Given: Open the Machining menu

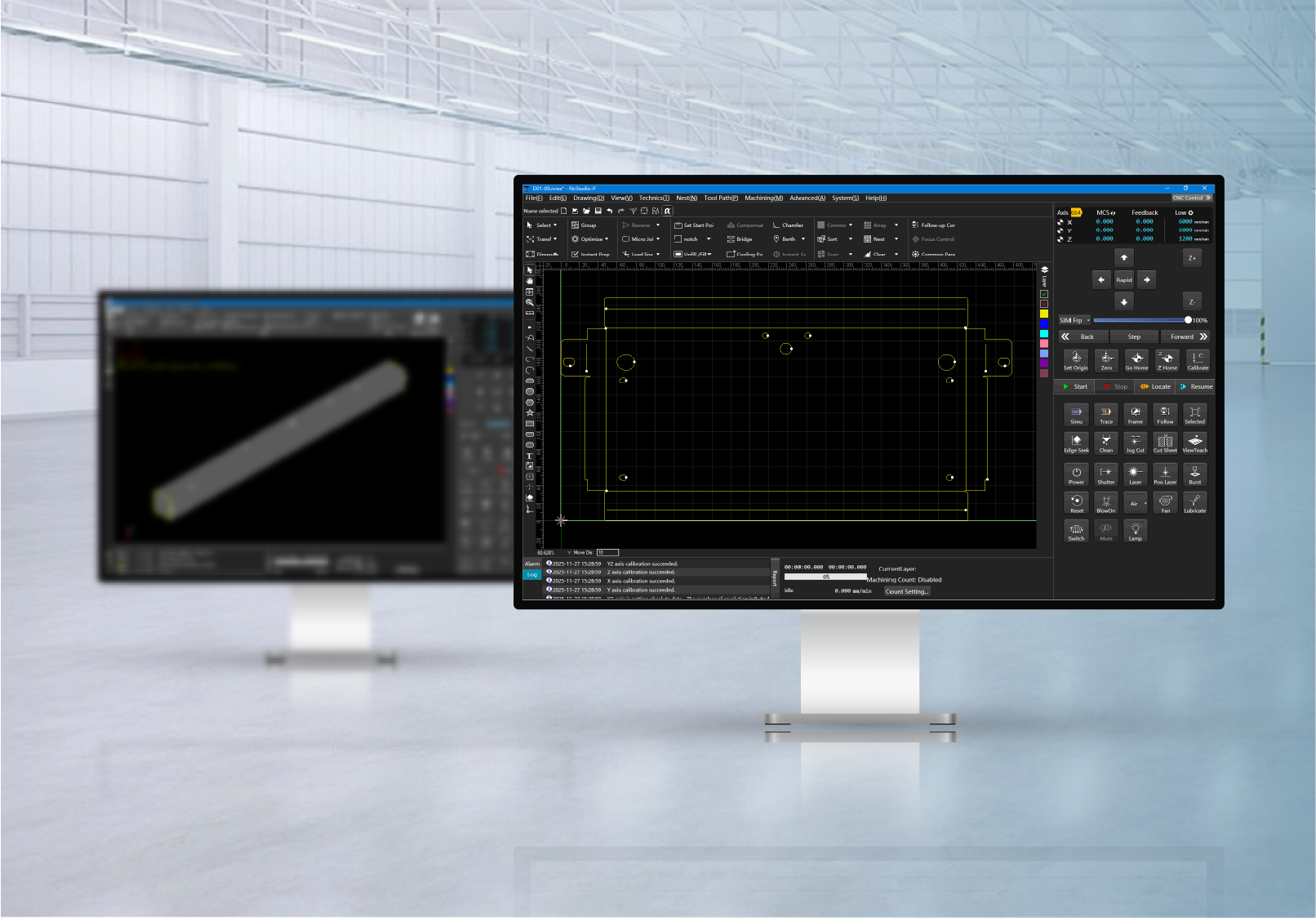Looking at the screenshot, I should click(x=763, y=198).
